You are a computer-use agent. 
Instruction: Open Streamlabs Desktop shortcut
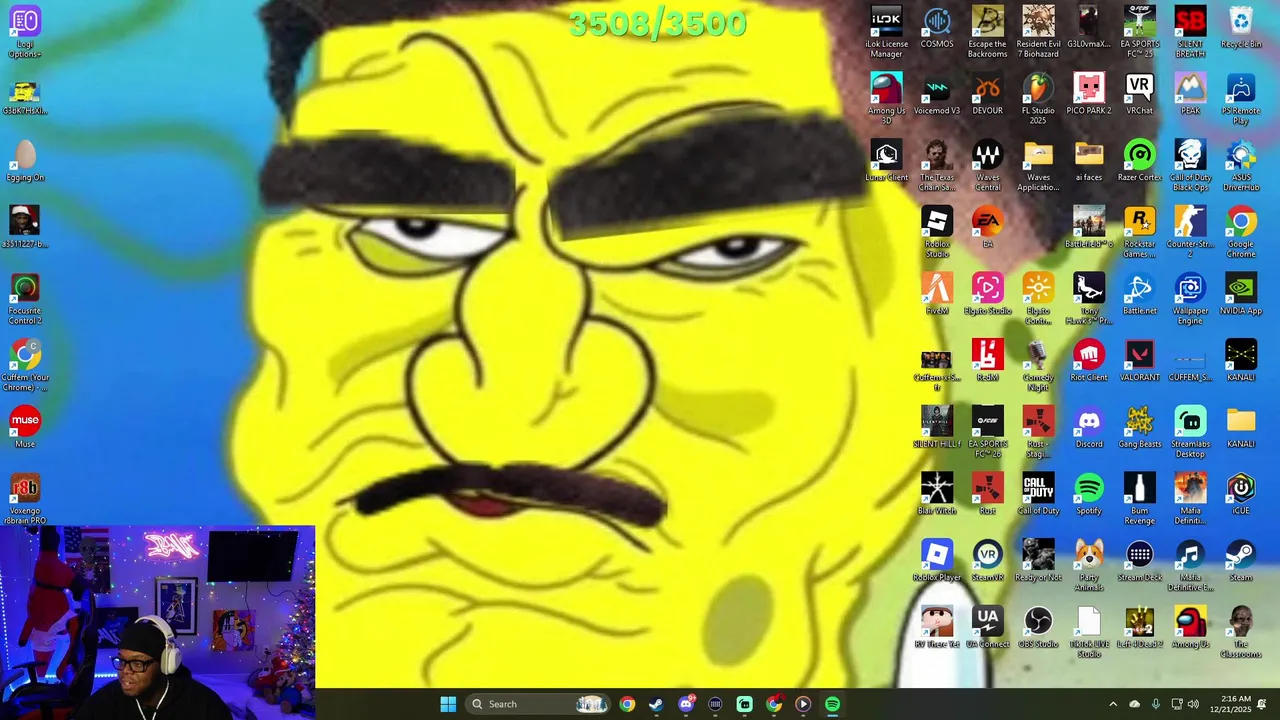click(x=1190, y=432)
